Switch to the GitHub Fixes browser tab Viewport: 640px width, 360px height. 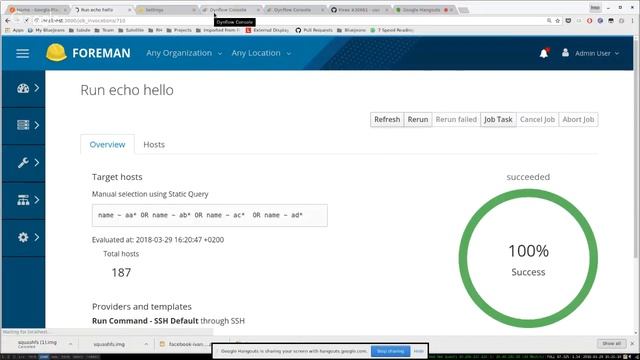[359, 9]
